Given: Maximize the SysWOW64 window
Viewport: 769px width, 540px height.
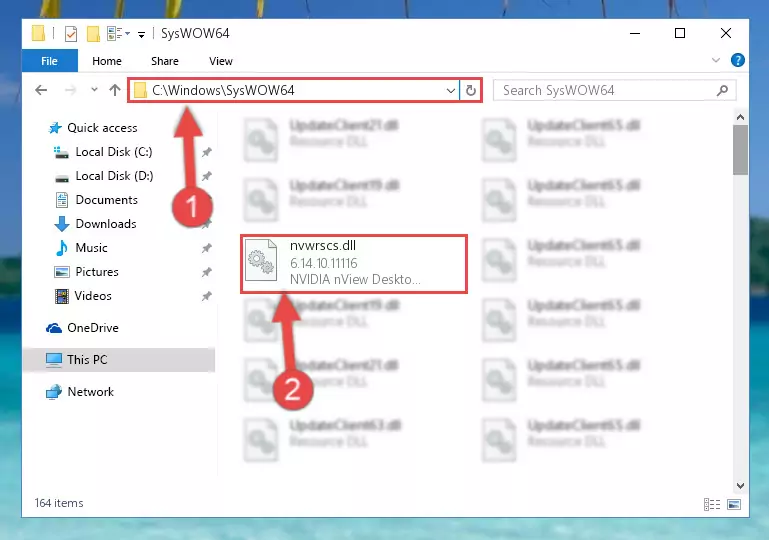Looking at the screenshot, I should (x=680, y=33).
